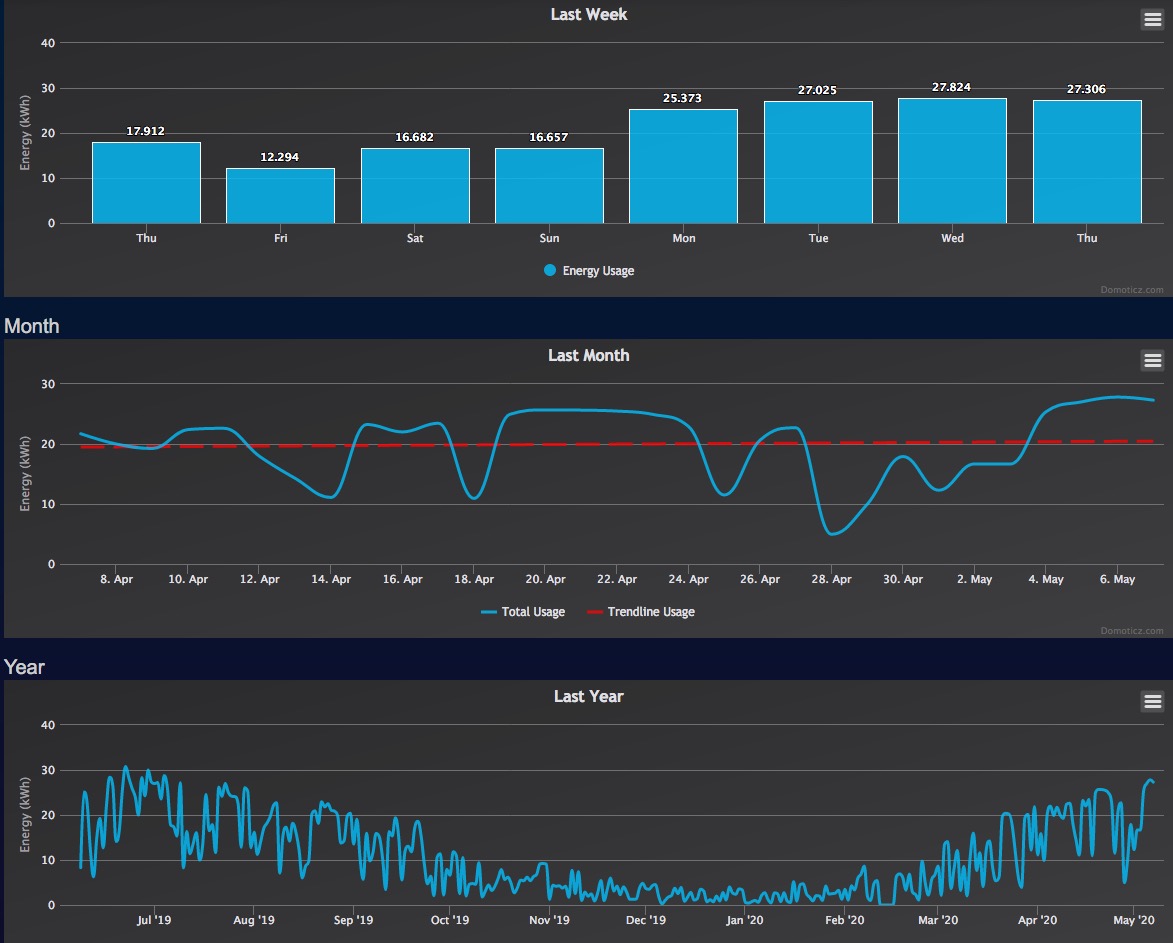
Task: Toggle Total Usage series in legend
Action: (x=523, y=612)
